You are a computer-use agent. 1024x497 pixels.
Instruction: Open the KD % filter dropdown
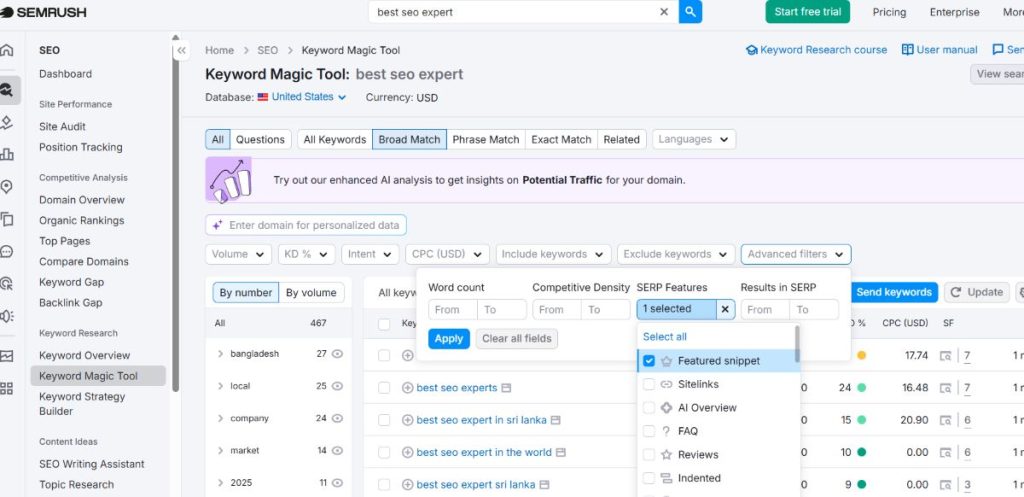pyautogui.click(x=306, y=254)
